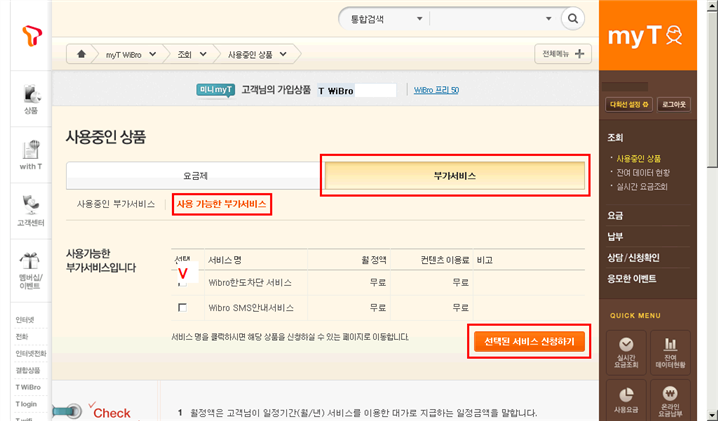Open the with T sidebar icon
Viewport: 718px width, 421px height.
tap(31, 155)
